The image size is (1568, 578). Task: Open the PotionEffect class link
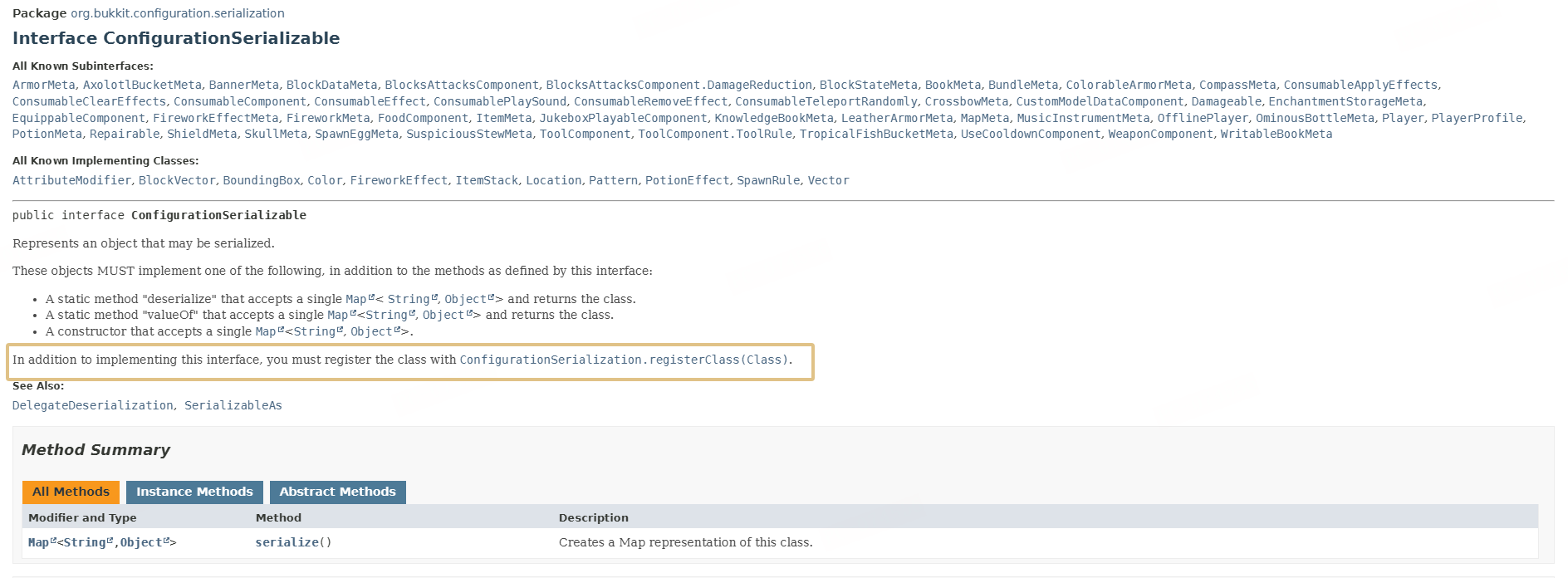click(x=687, y=180)
